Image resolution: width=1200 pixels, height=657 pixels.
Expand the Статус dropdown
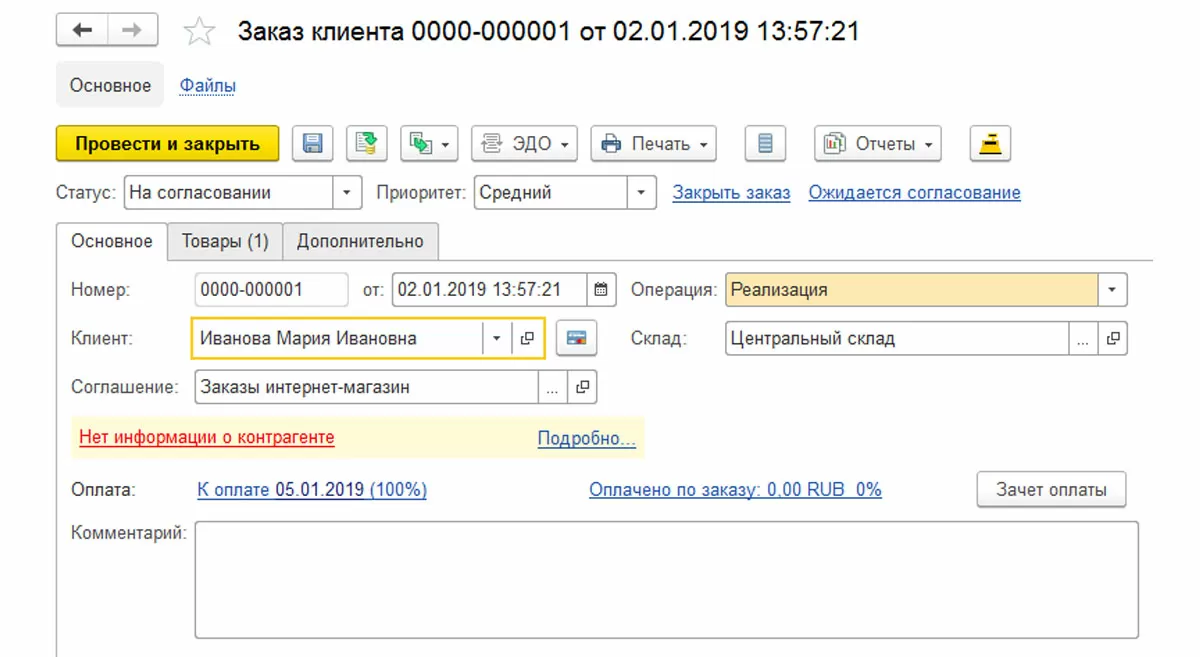coord(346,193)
